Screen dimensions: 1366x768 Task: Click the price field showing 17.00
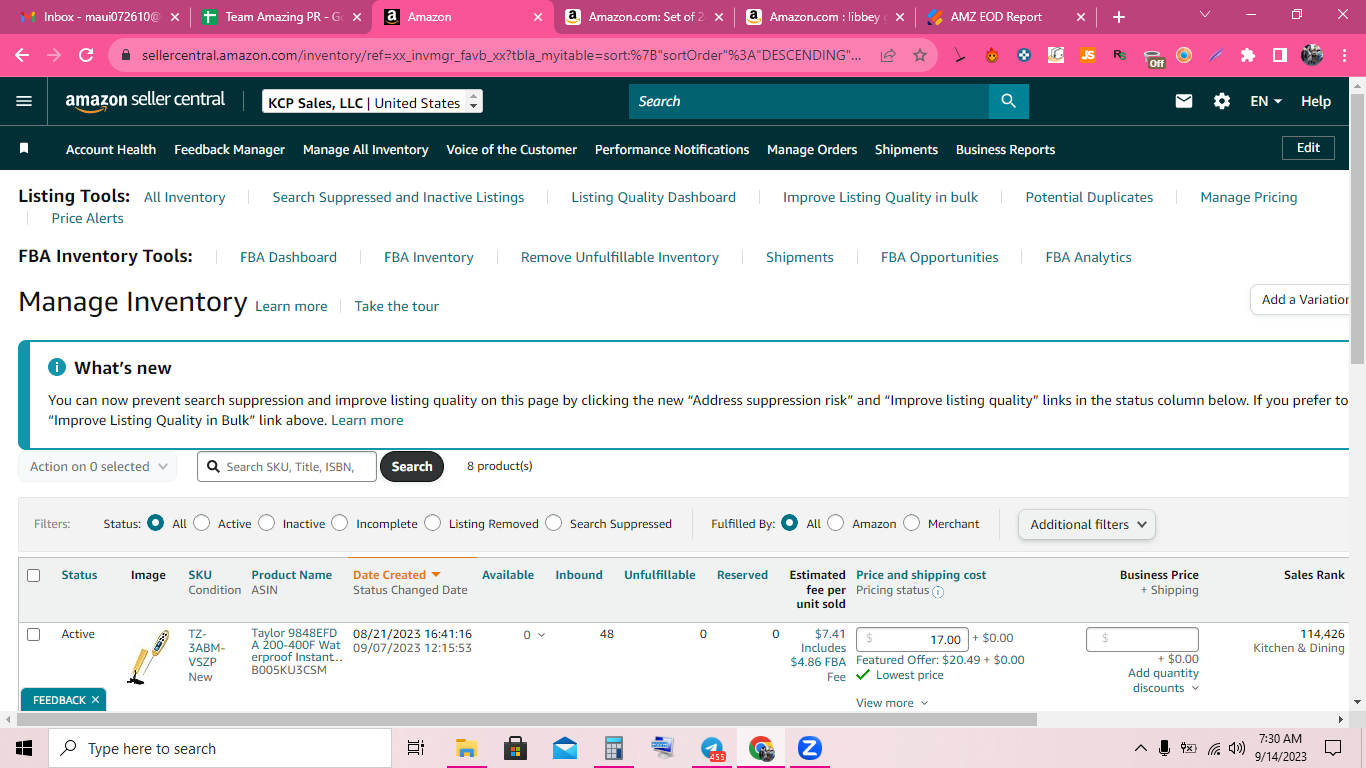tap(914, 639)
